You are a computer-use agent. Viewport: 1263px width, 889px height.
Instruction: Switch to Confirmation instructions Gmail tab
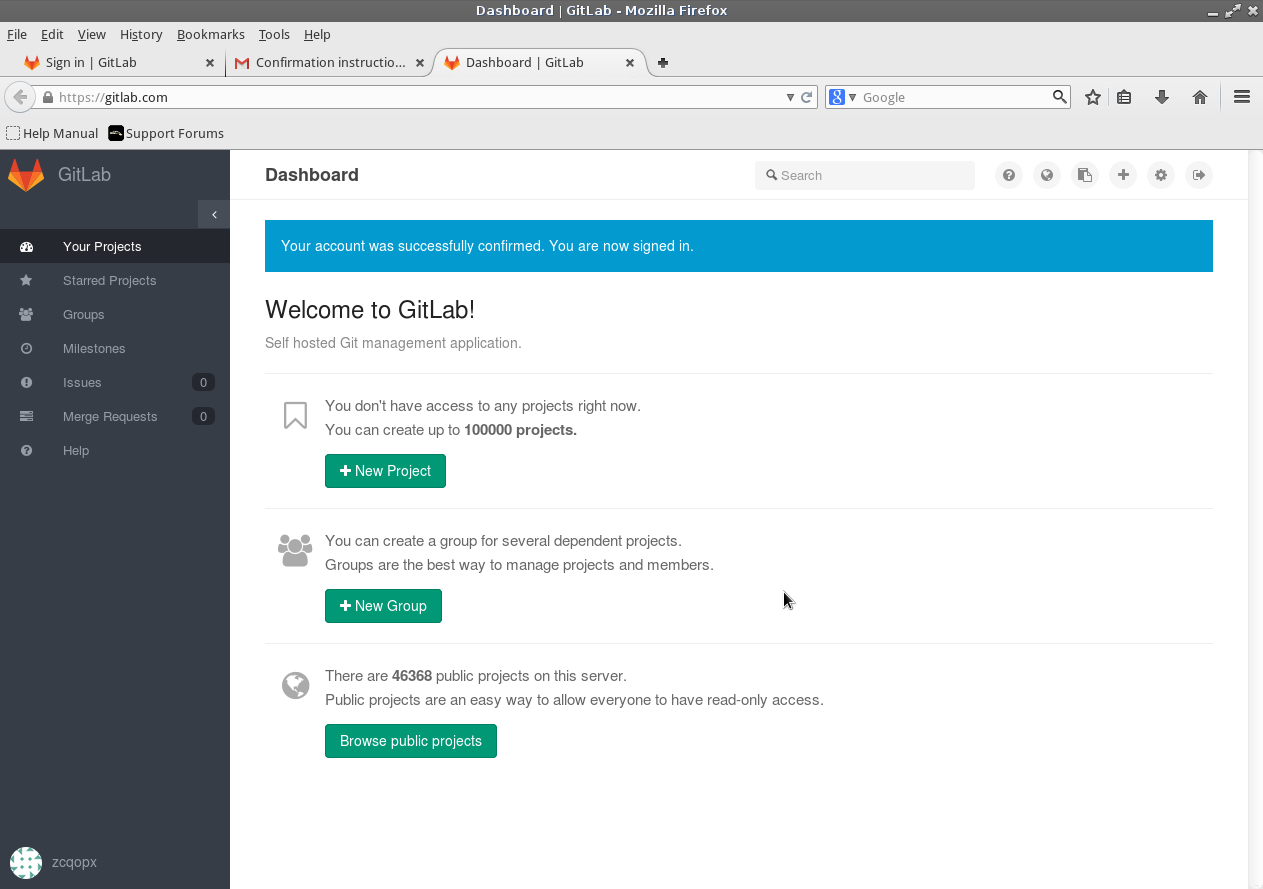click(x=328, y=62)
